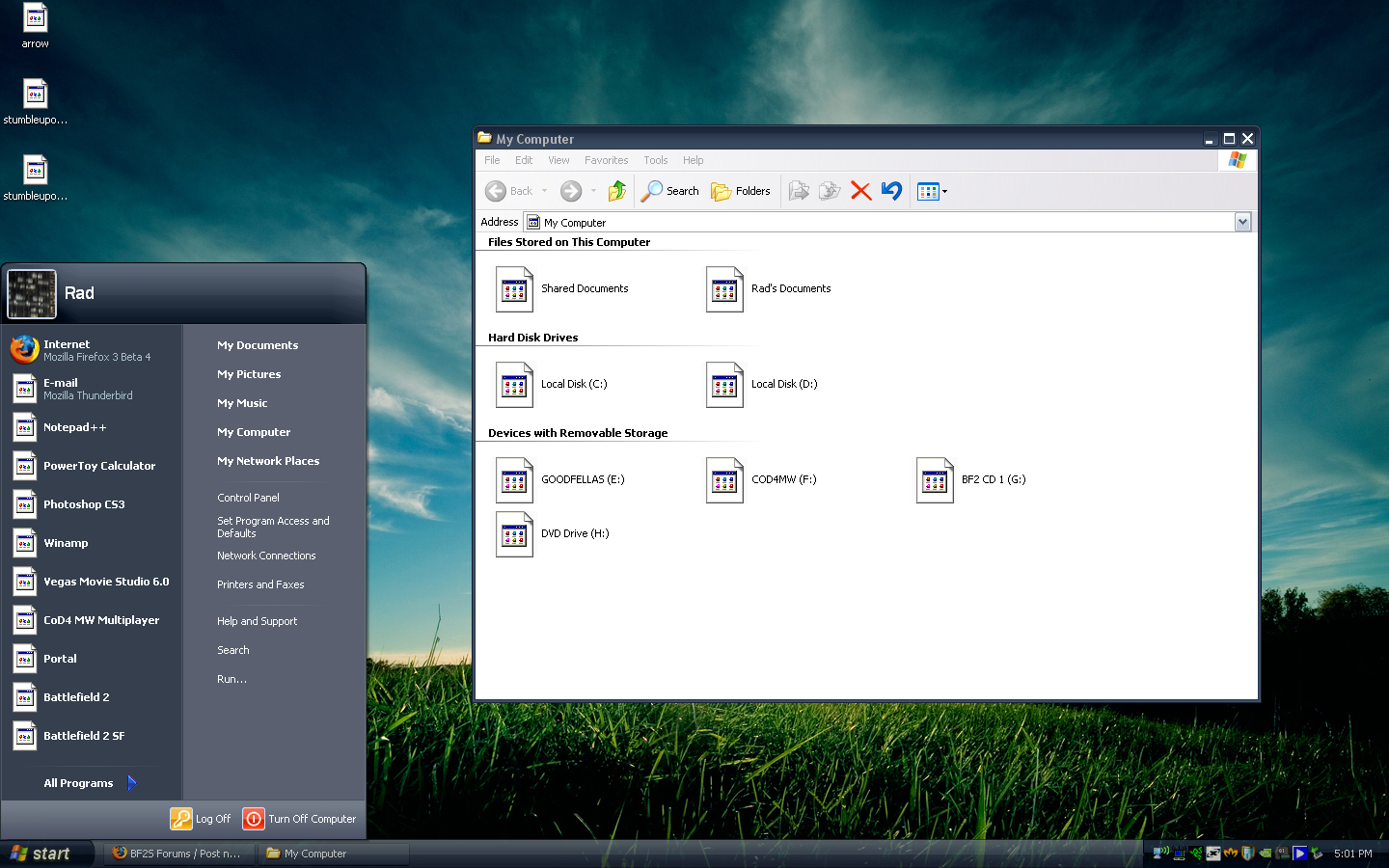Open the Help menu
This screenshot has width=1389, height=868.
click(x=694, y=160)
